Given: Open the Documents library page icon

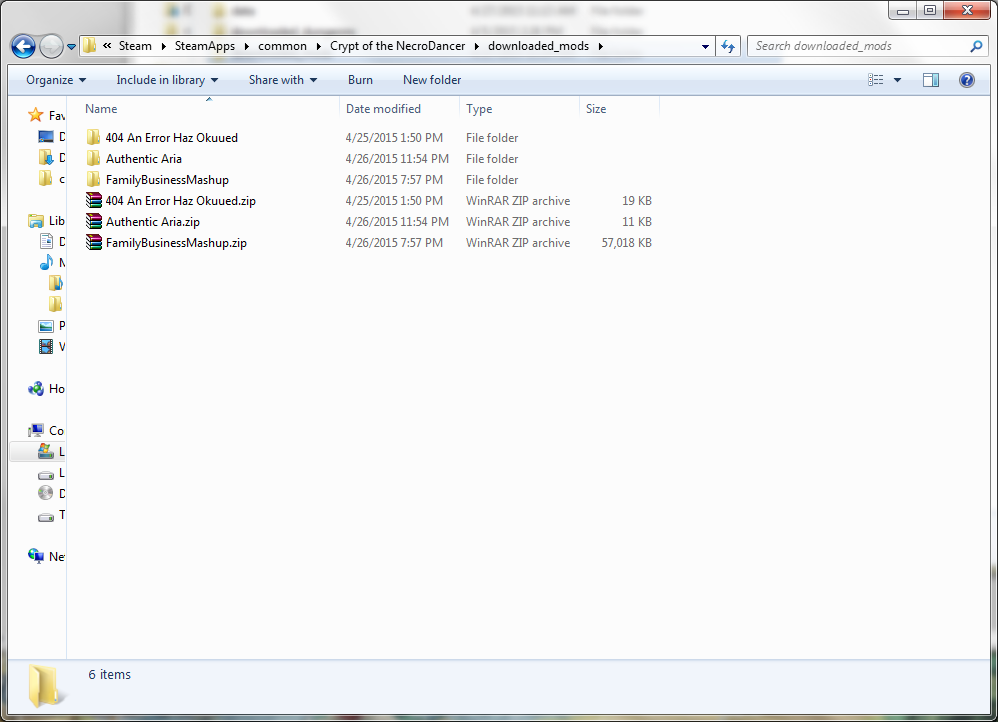Looking at the screenshot, I should point(46,241).
